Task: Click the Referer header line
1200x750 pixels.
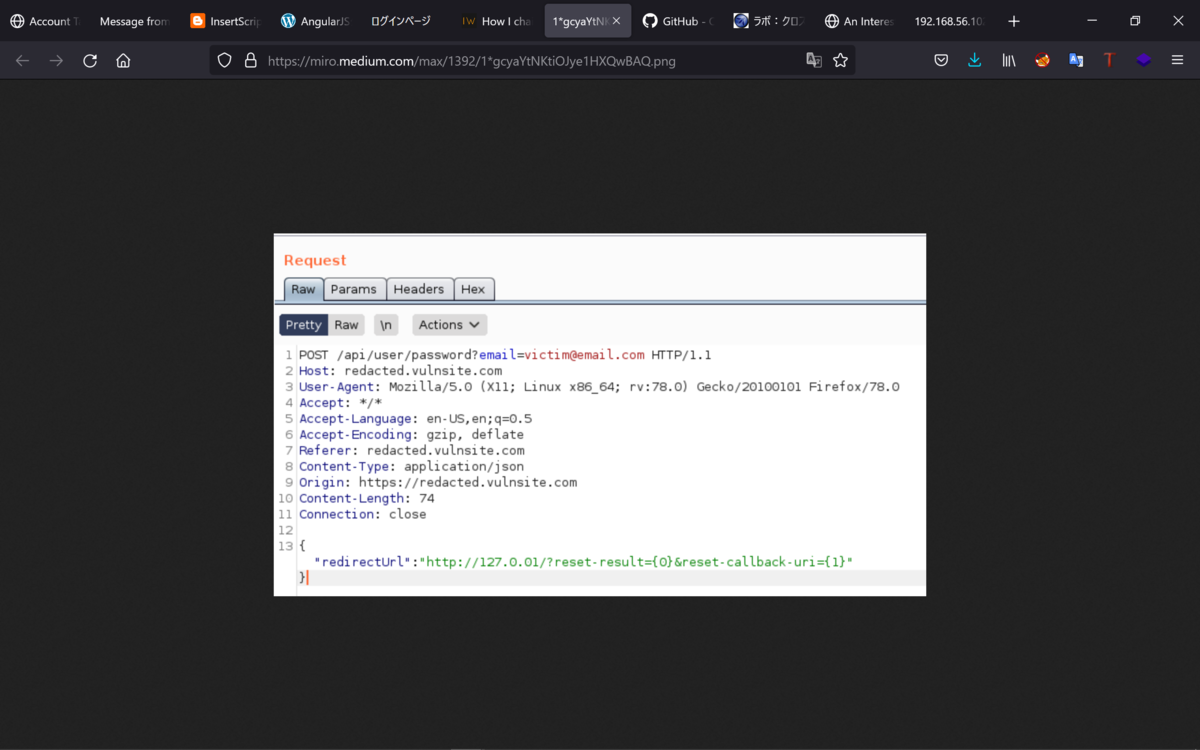Action: point(411,451)
